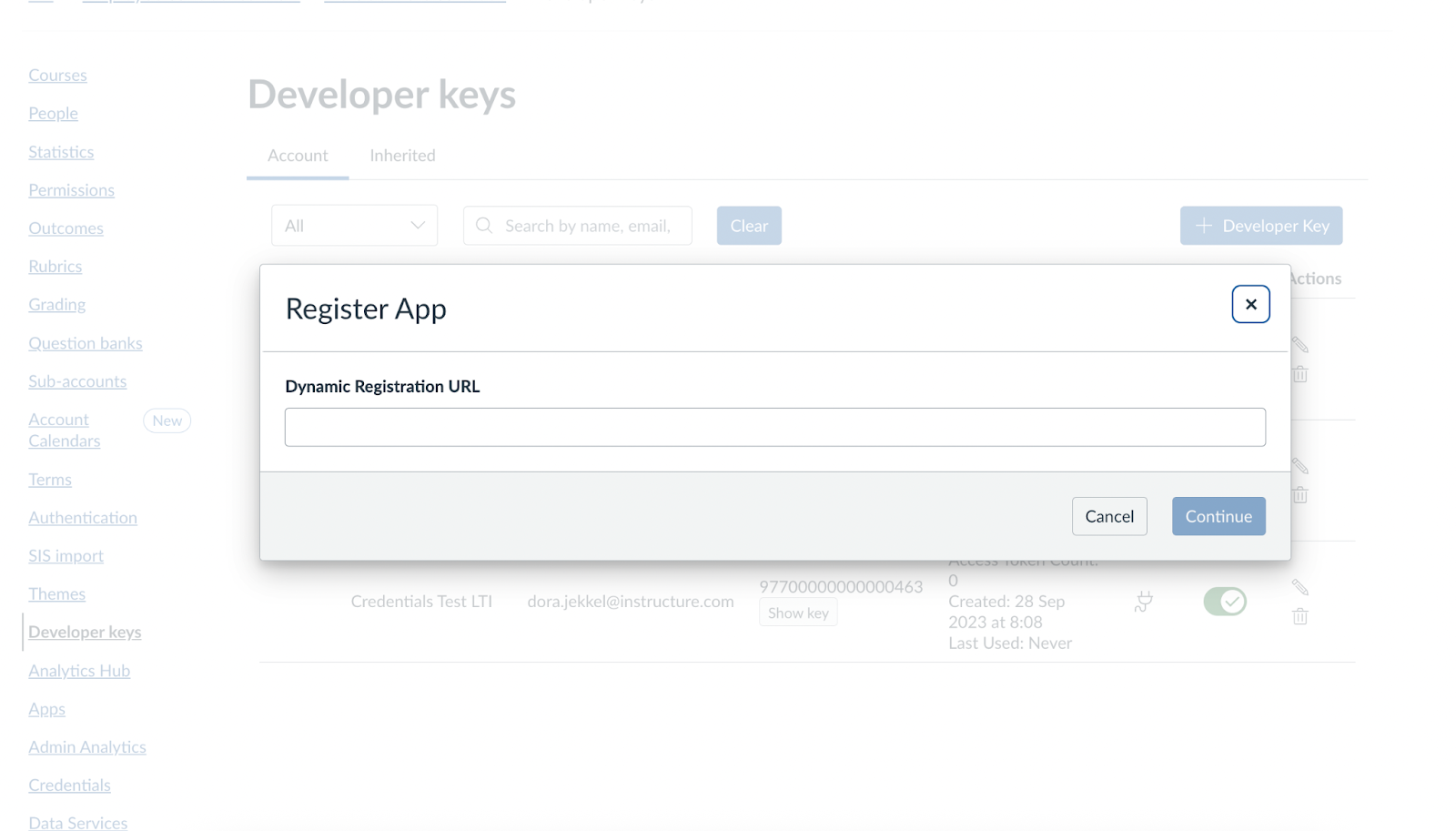Click the Actions column header
Viewport: 1456px width, 831px height.
tap(1316, 279)
